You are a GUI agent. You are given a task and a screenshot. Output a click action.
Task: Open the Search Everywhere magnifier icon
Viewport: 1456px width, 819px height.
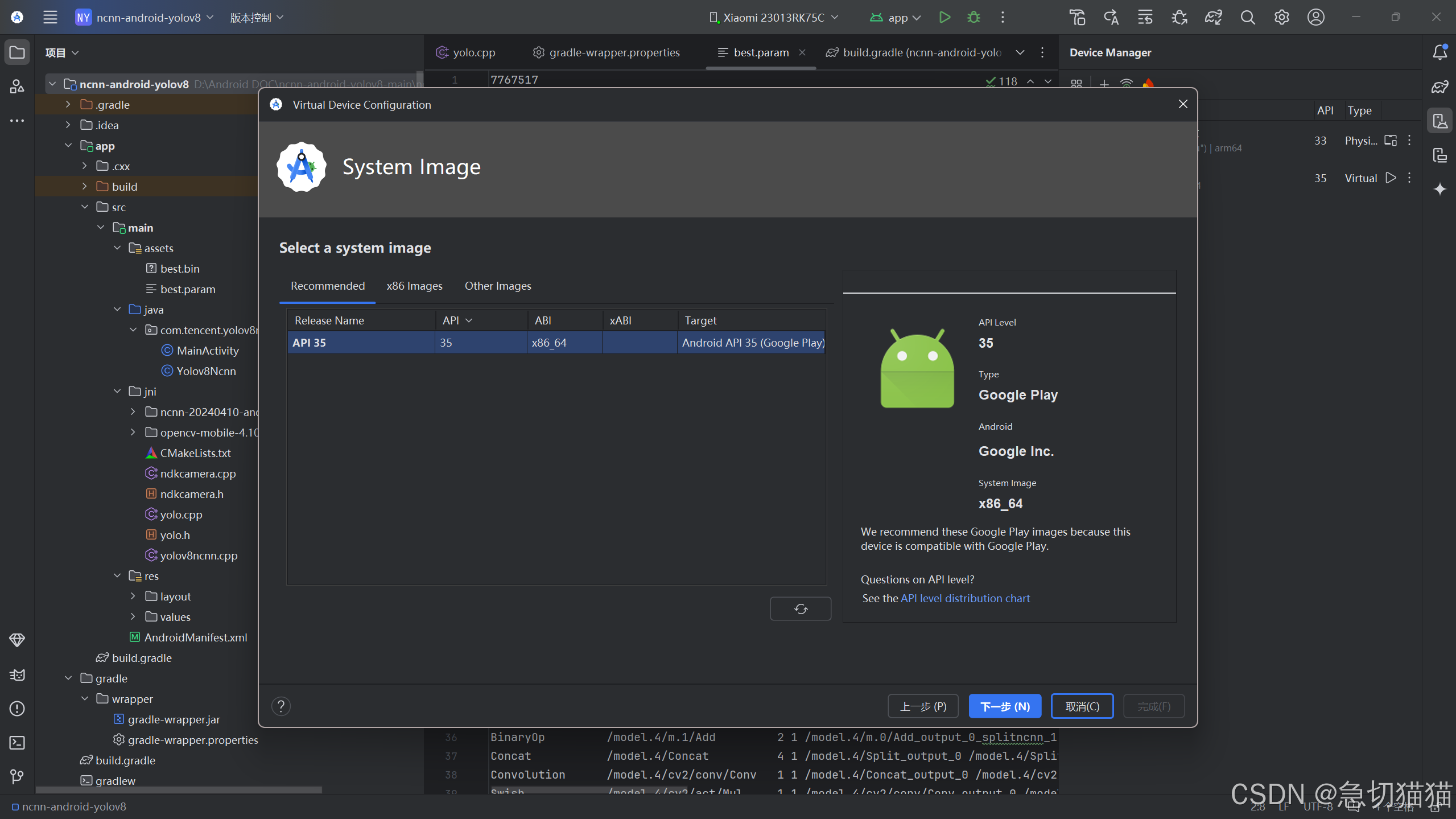1247,17
